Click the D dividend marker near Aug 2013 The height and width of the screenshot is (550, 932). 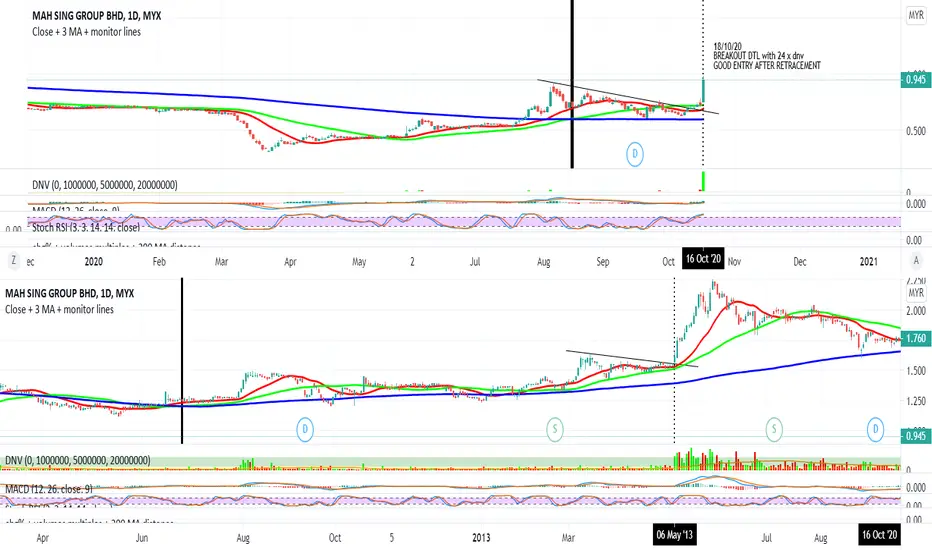coord(875,429)
